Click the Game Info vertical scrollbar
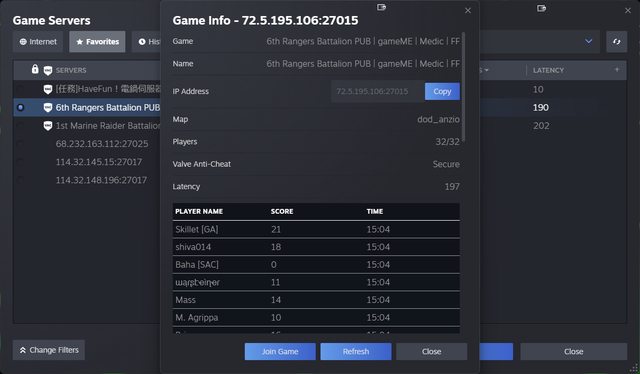 click(x=463, y=87)
